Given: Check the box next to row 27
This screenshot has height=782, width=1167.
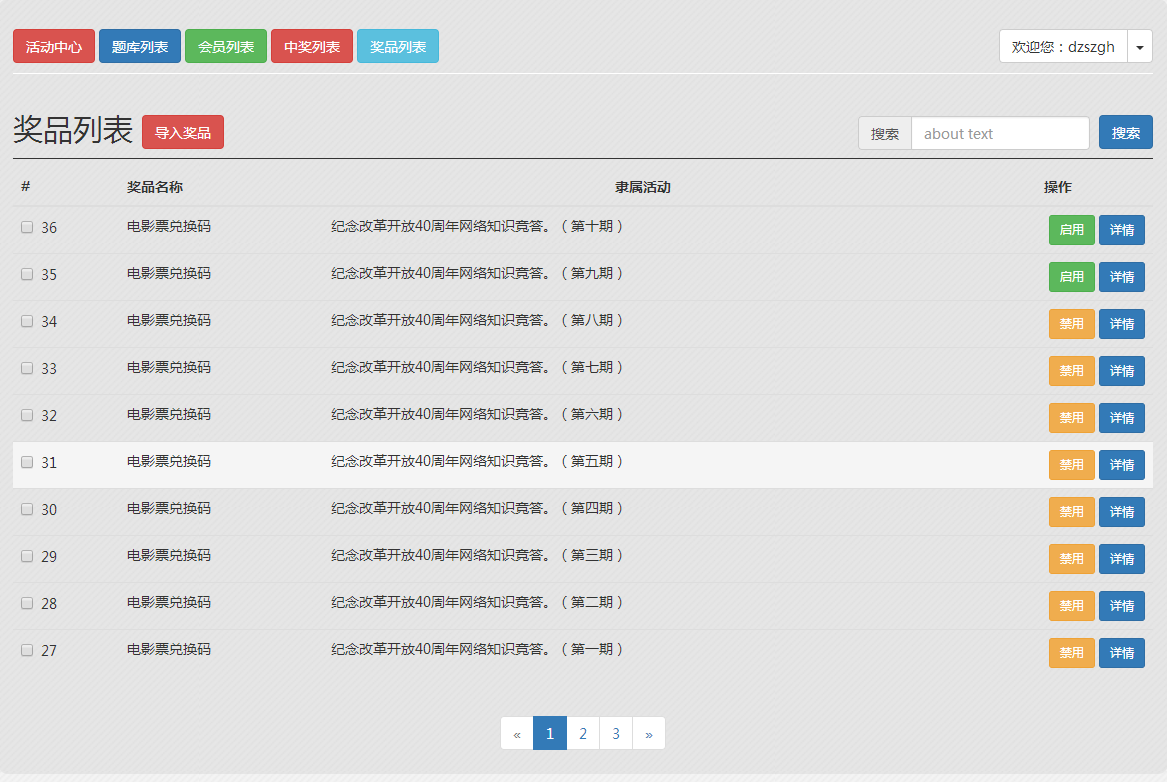Looking at the screenshot, I should pos(27,650).
